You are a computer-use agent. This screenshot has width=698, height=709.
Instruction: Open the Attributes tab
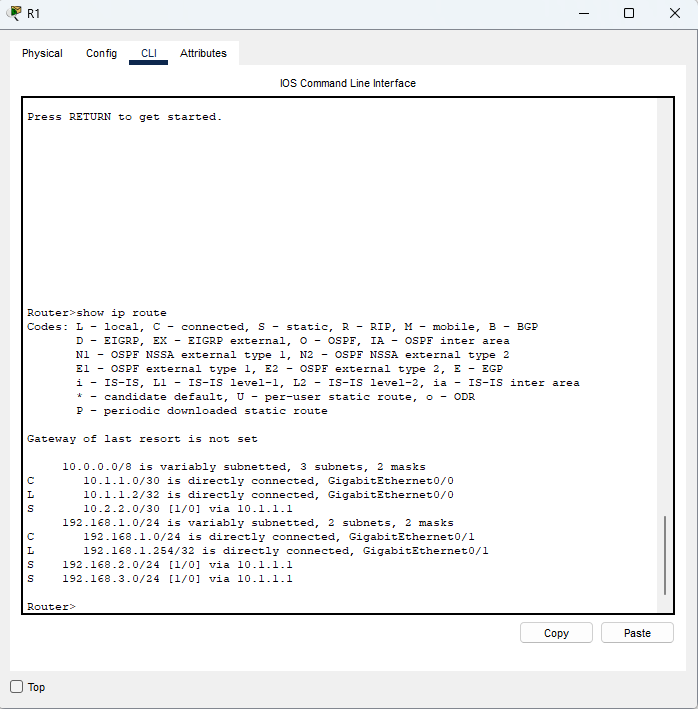(203, 53)
